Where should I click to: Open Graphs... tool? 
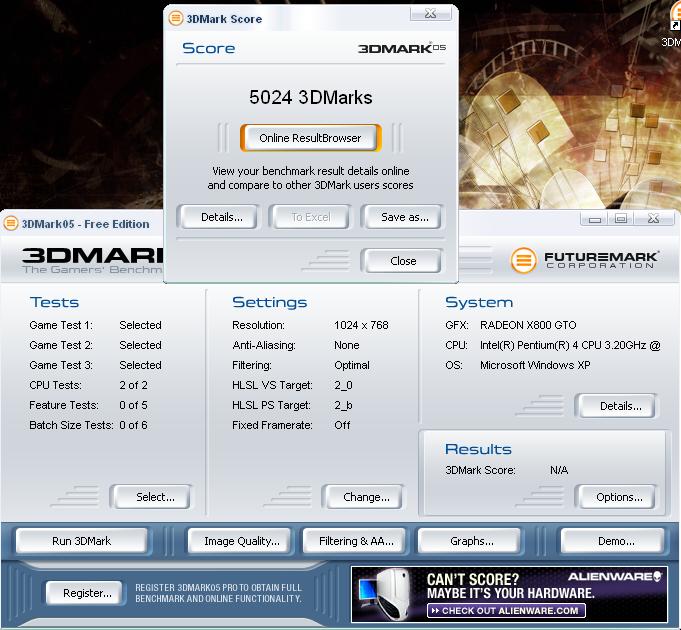pyautogui.click(x=471, y=541)
